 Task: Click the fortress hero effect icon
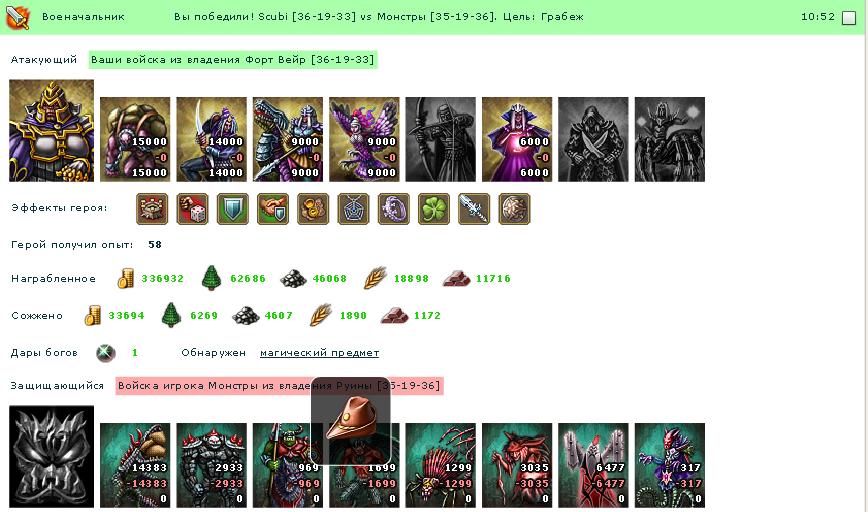152,209
